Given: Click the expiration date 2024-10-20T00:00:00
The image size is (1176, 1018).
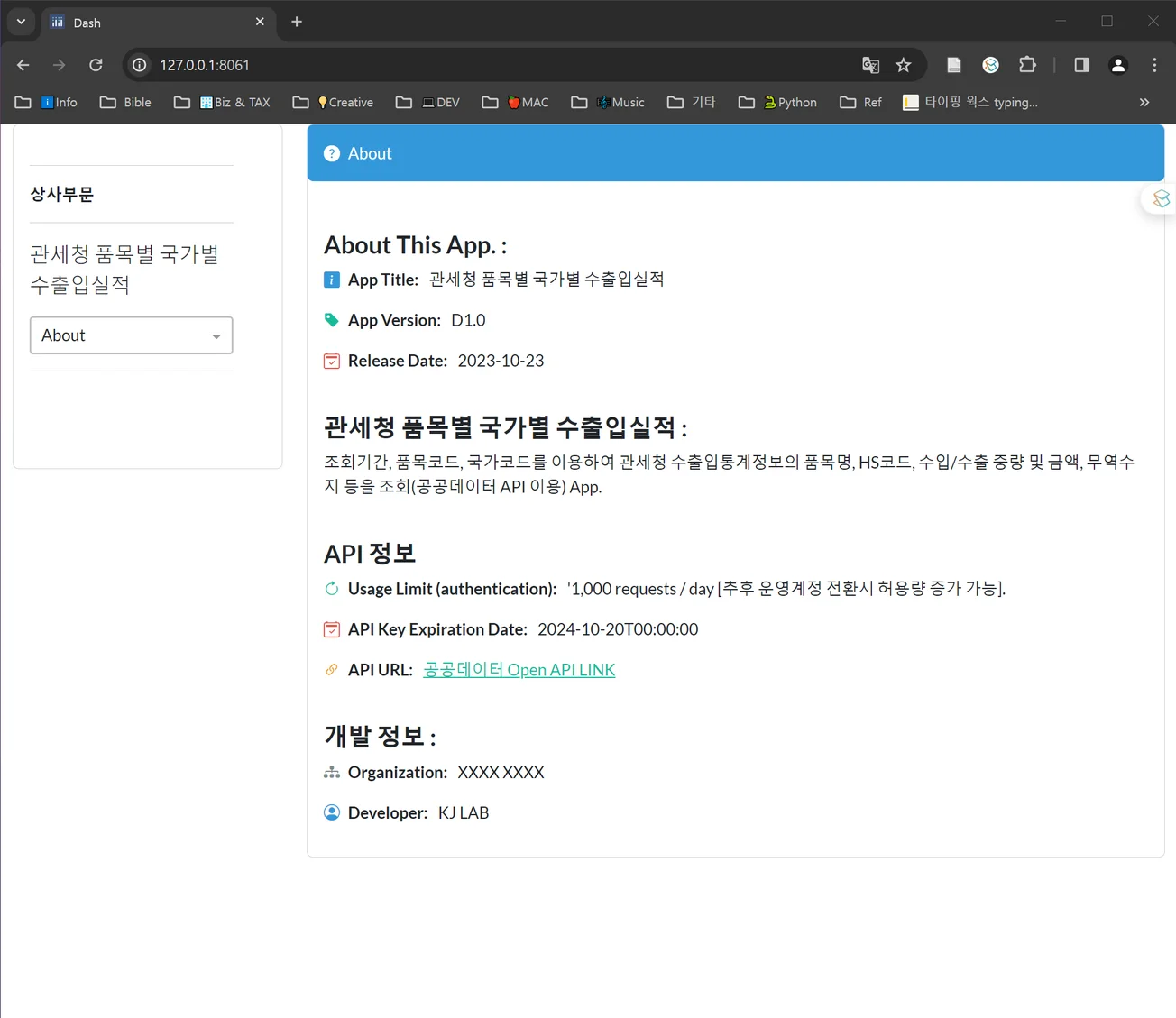Looking at the screenshot, I should [x=618, y=629].
